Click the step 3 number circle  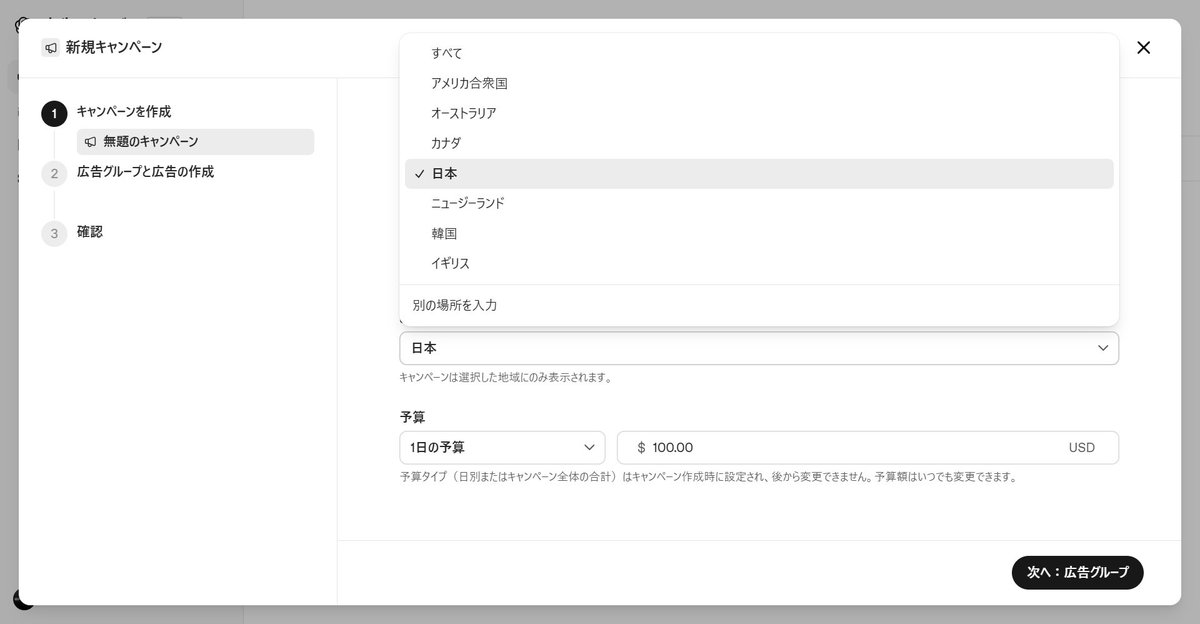click(54, 234)
